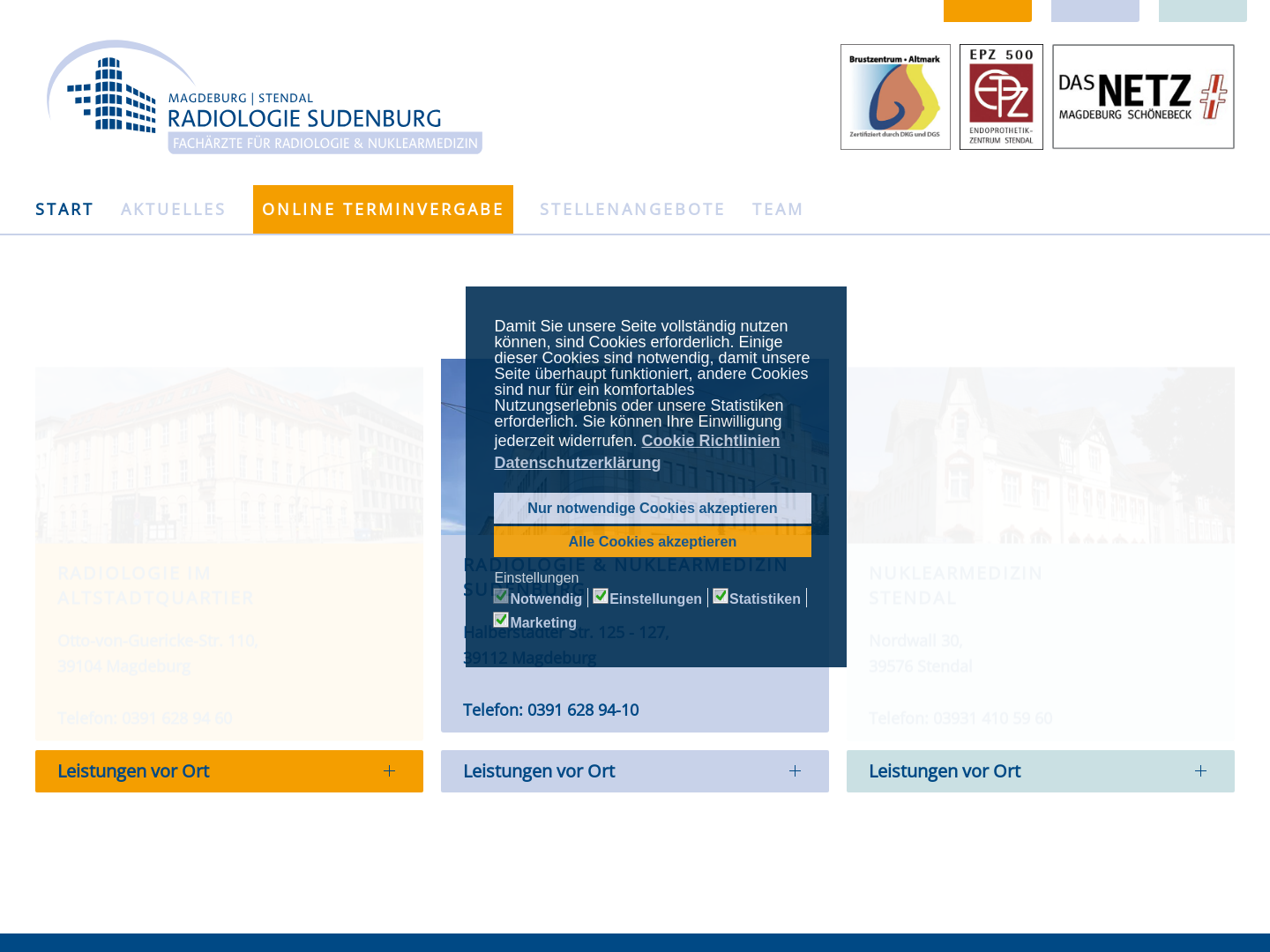The width and height of the screenshot is (1270, 952).
Task: Click the plus icon in orange bar
Action: tap(389, 771)
